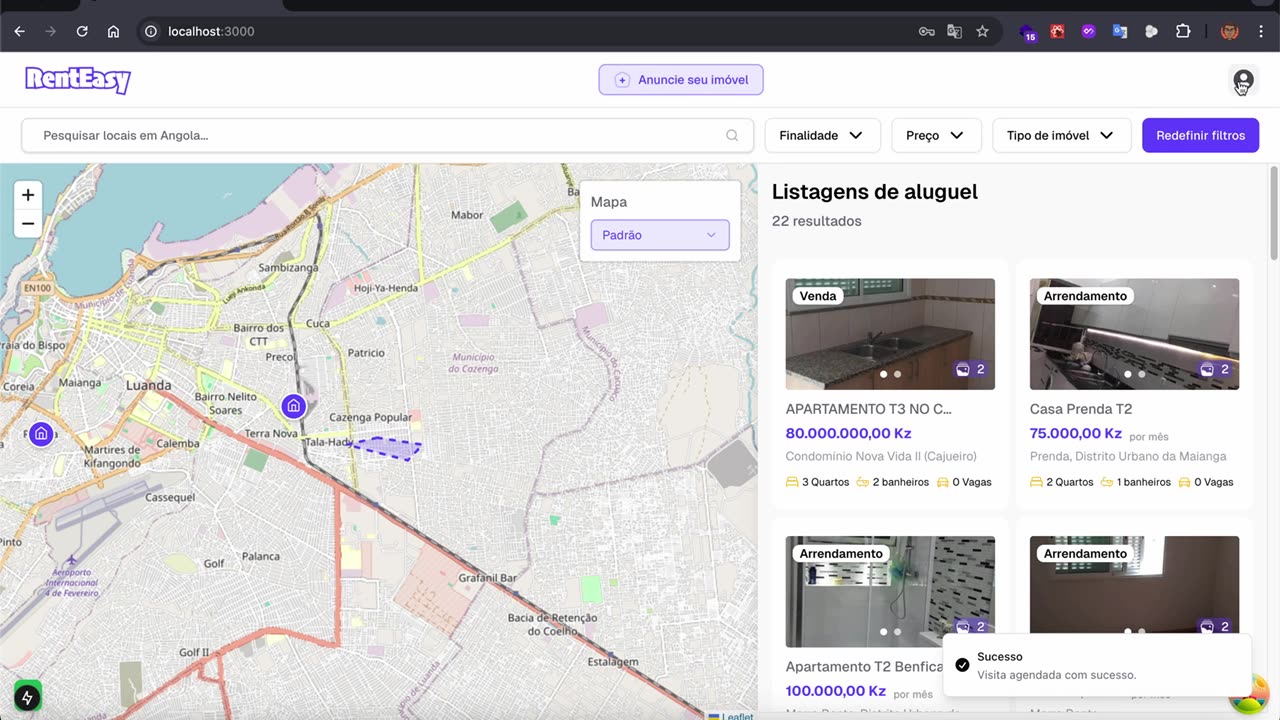
Task: Click the success checkmark in the toast
Action: tap(962, 665)
